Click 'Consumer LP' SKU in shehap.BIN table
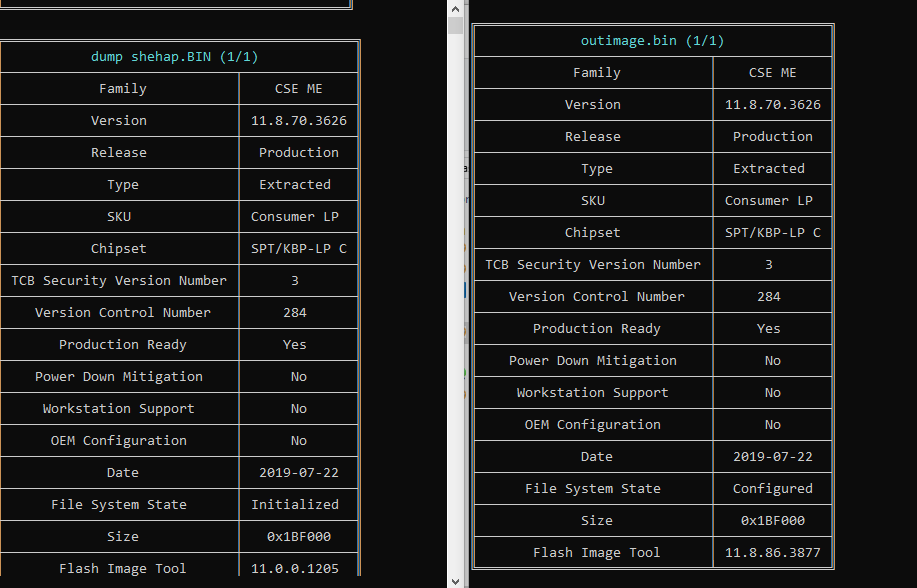This screenshot has width=917, height=588. (295, 216)
